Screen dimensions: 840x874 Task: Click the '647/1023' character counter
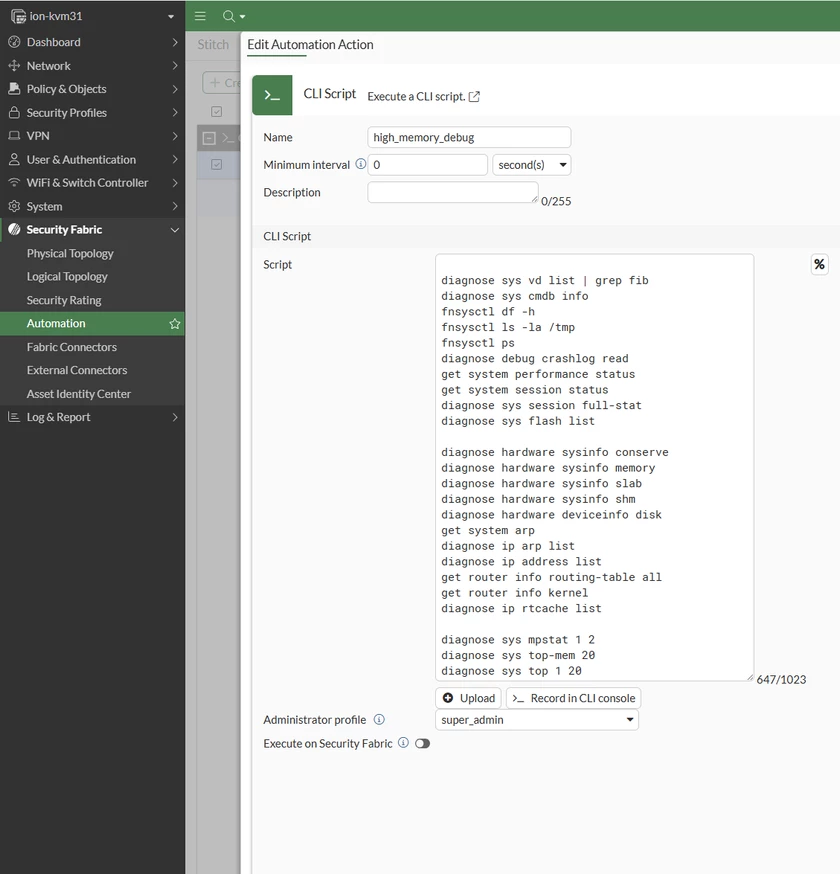(781, 679)
